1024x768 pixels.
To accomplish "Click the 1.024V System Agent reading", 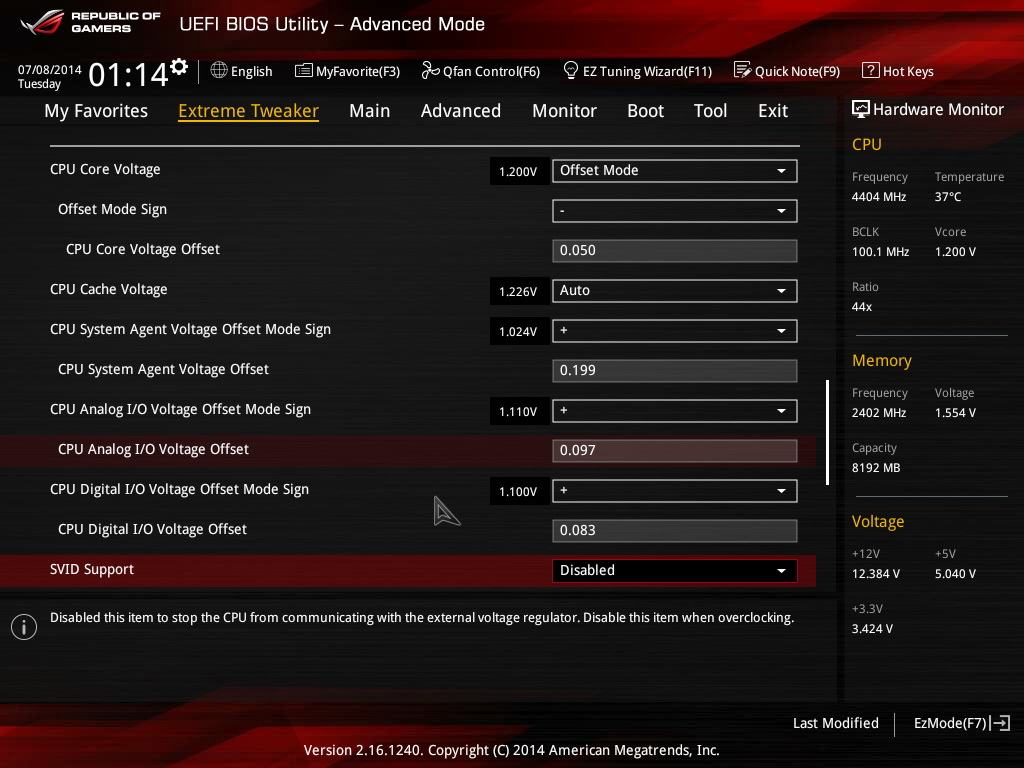I will 518,332.
